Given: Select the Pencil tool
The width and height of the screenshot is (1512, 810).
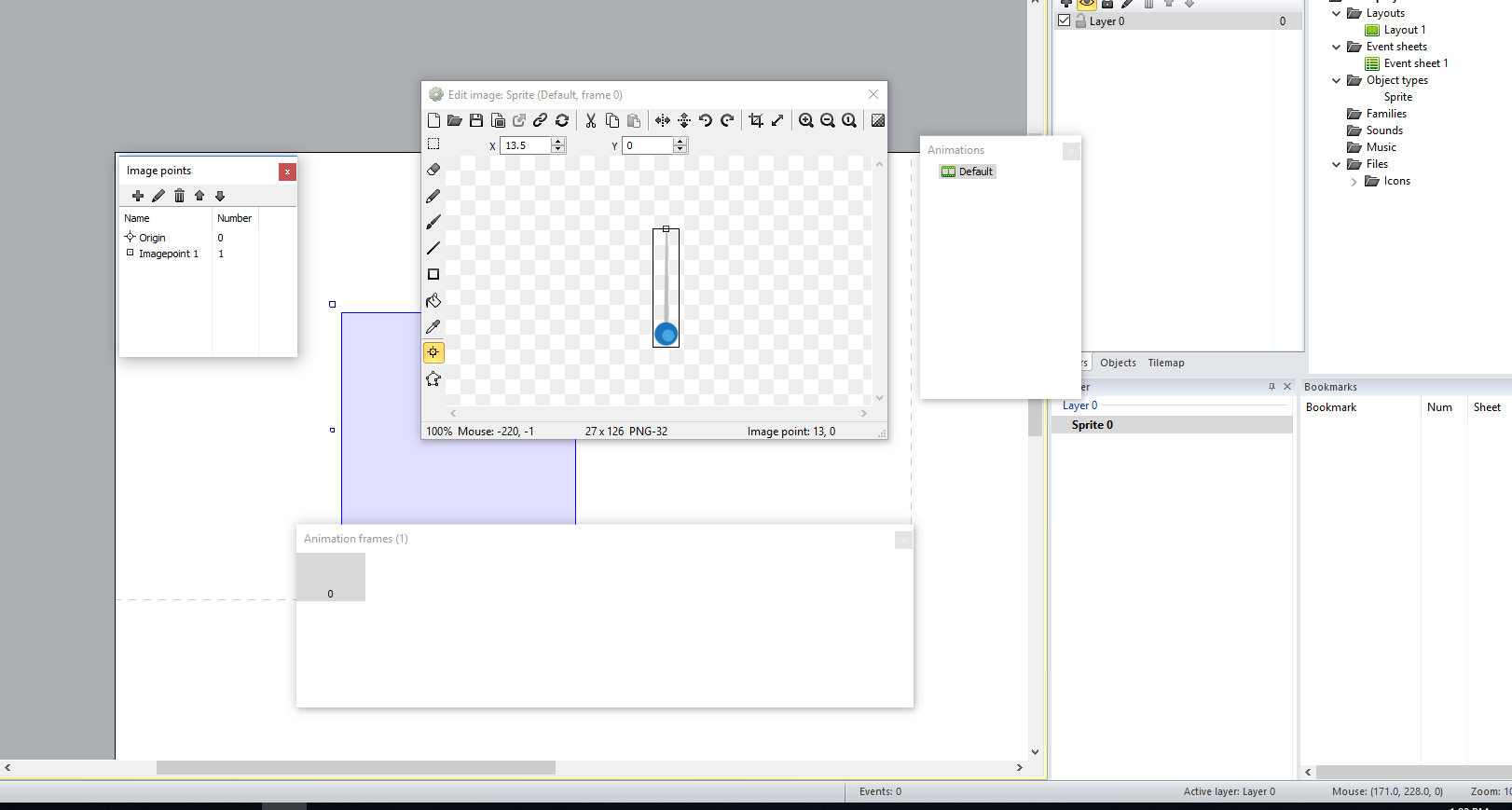Looking at the screenshot, I should coord(433,196).
